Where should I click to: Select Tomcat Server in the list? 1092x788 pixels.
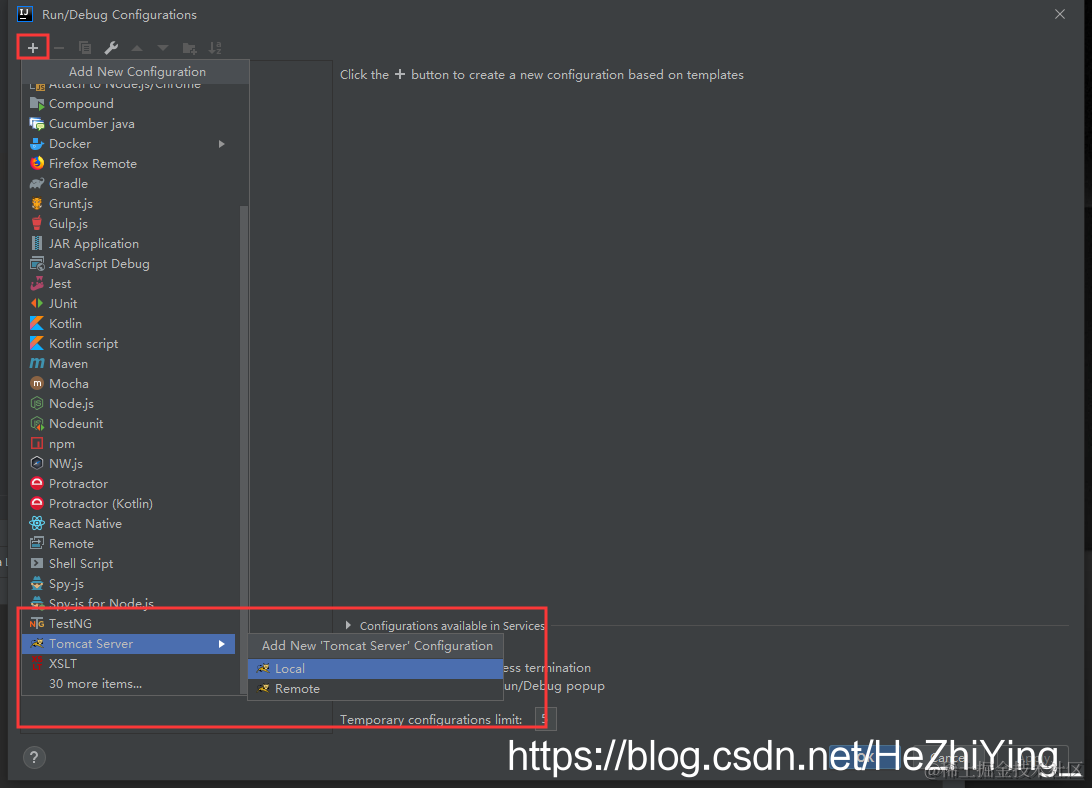[128, 644]
